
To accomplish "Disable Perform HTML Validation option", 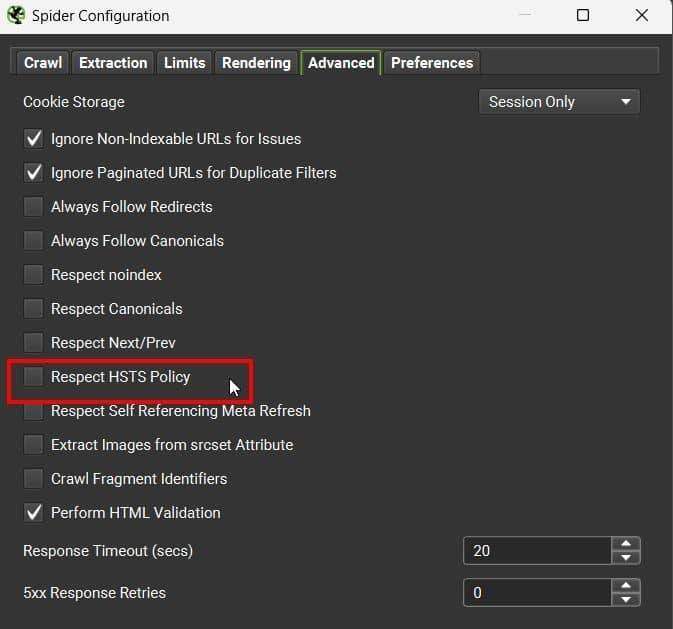I will pos(34,513).
